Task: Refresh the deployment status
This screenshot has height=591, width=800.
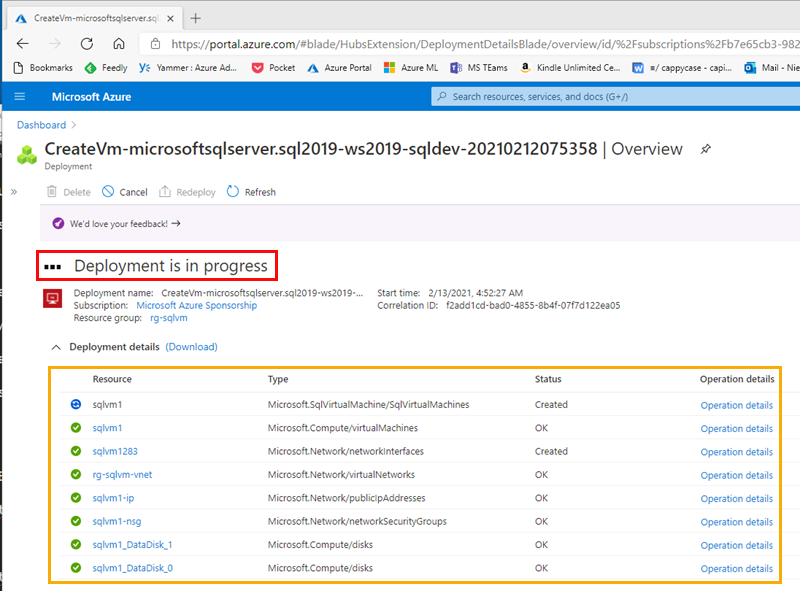Action: coord(252,192)
